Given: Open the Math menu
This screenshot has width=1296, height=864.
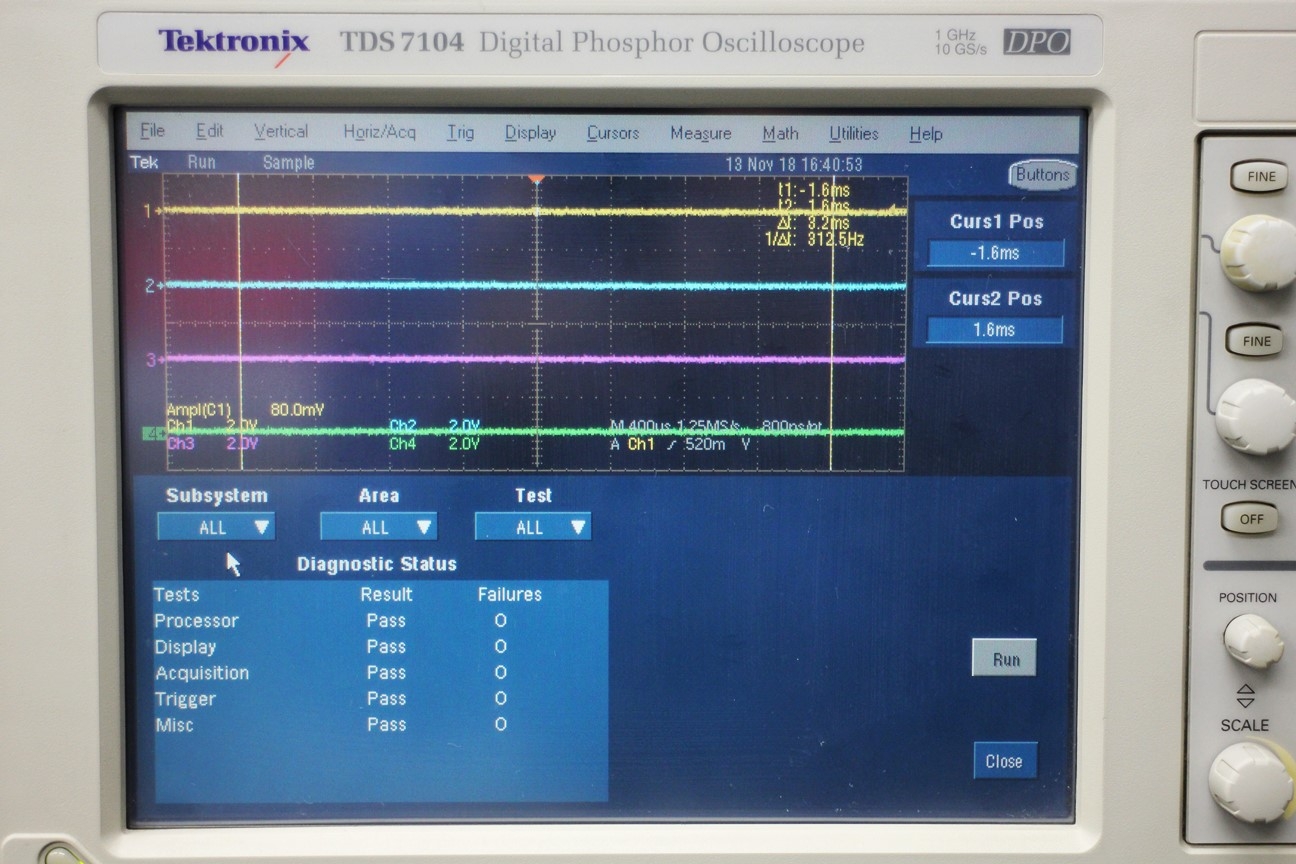Looking at the screenshot, I should pyautogui.click(x=780, y=134).
